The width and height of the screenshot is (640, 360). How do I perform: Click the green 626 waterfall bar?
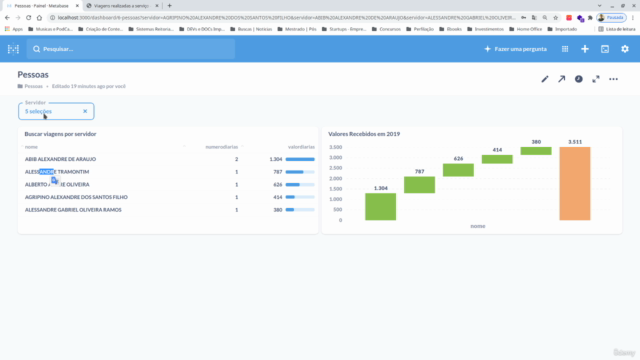tap(458, 170)
